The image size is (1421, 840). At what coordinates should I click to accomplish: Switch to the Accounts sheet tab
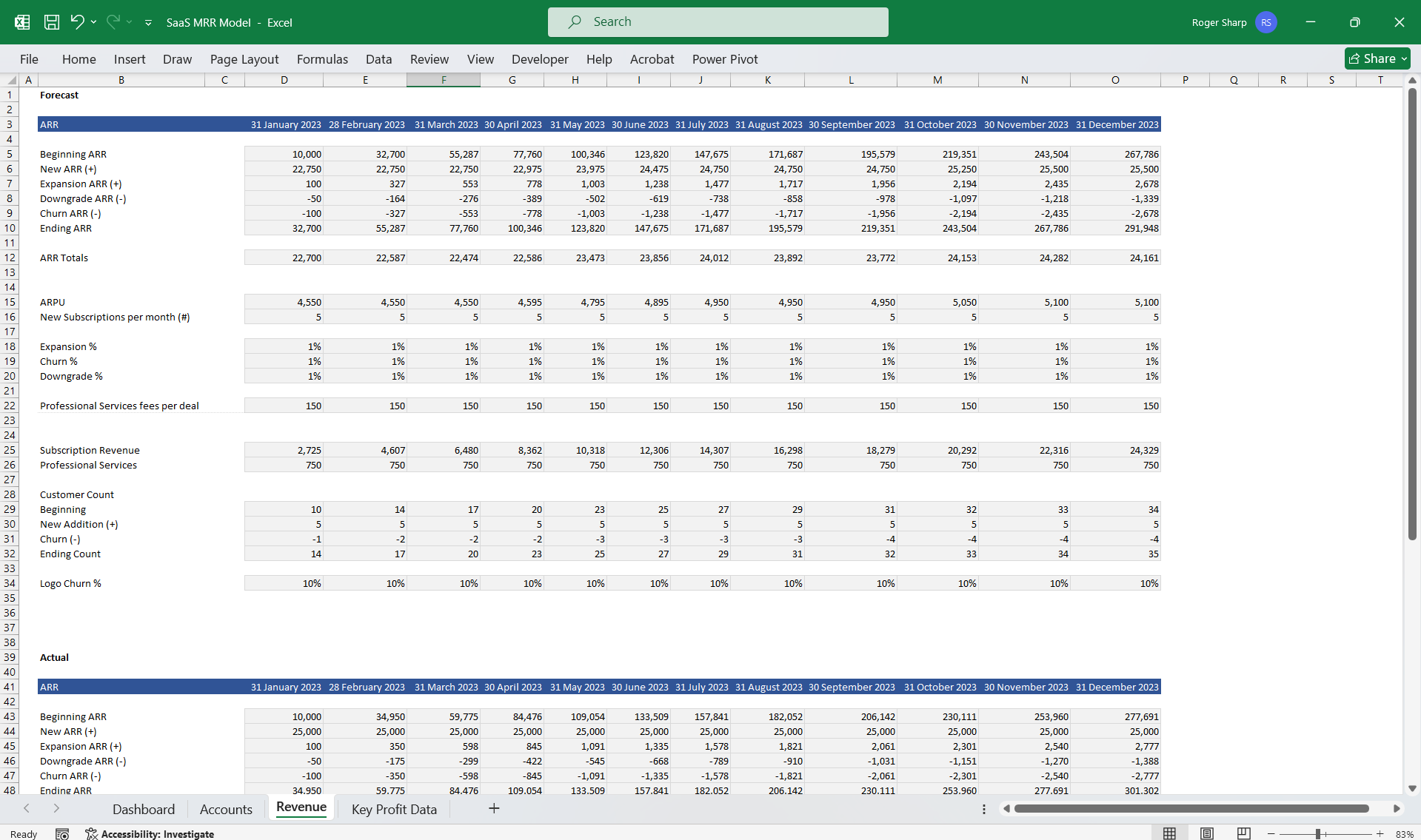click(x=226, y=809)
